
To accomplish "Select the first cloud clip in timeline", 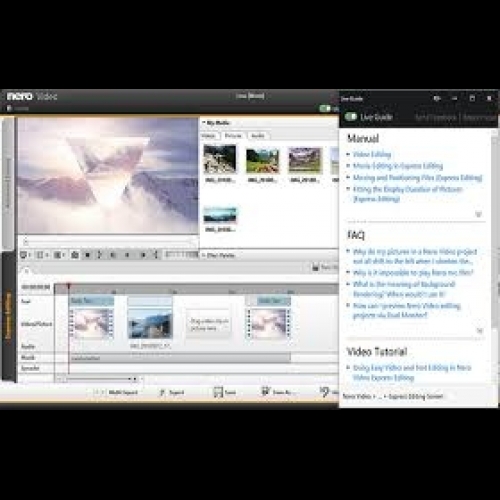I will [91, 324].
